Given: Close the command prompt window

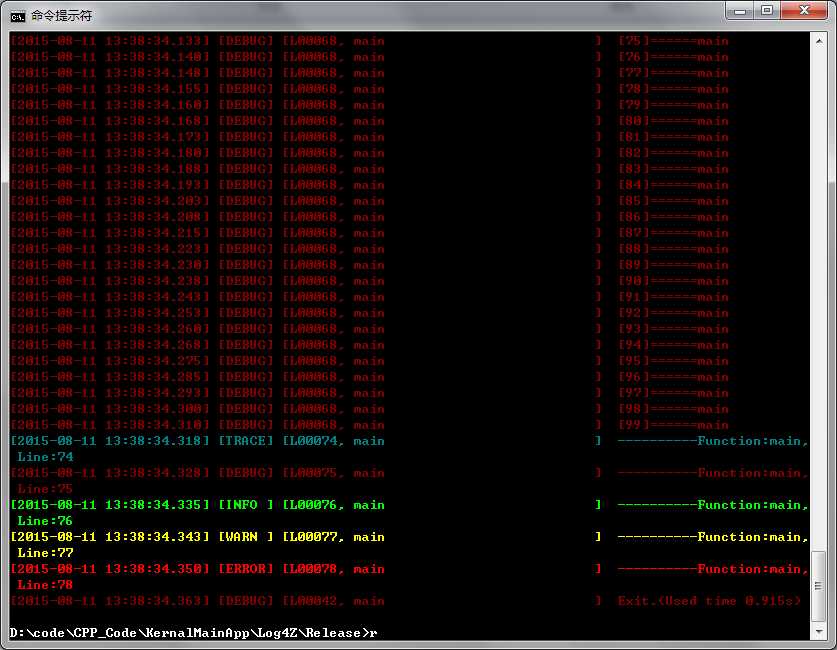Looking at the screenshot, I should click(x=804, y=11).
